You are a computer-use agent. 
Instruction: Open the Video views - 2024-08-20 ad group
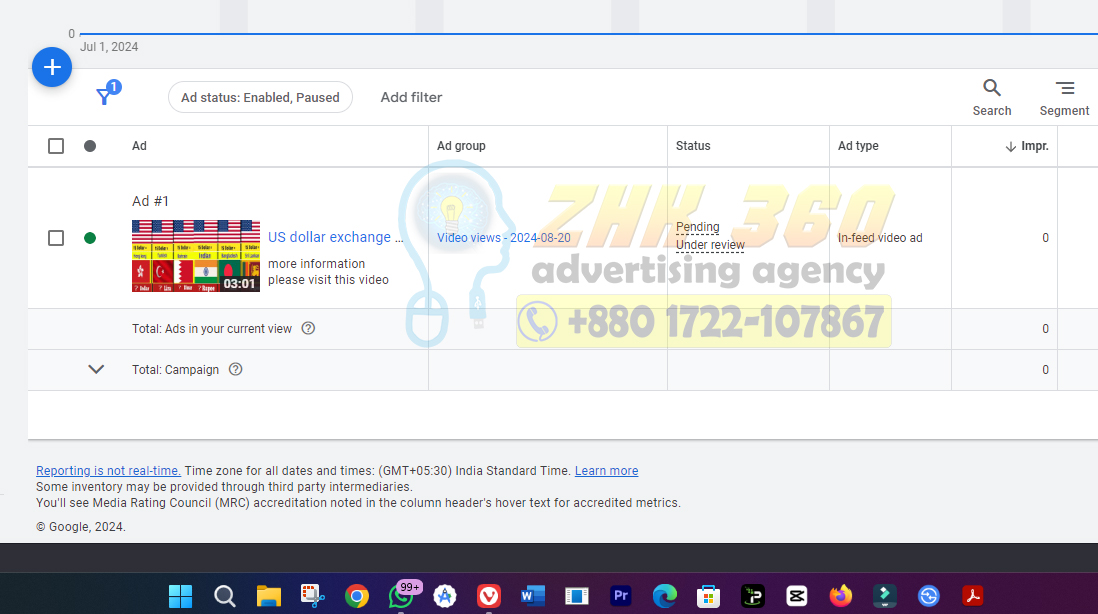(503, 238)
